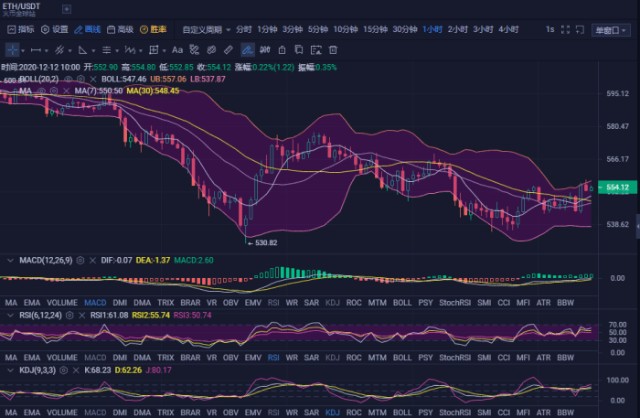Collapse the RSI(6,12,24) panel chevron
Image resolution: width=640 pixels, height=418 pixels.
tap(10, 315)
